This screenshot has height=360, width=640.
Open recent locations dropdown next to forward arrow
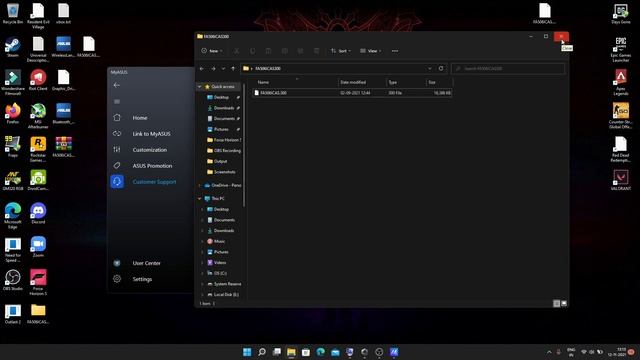pyautogui.click(x=223, y=69)
